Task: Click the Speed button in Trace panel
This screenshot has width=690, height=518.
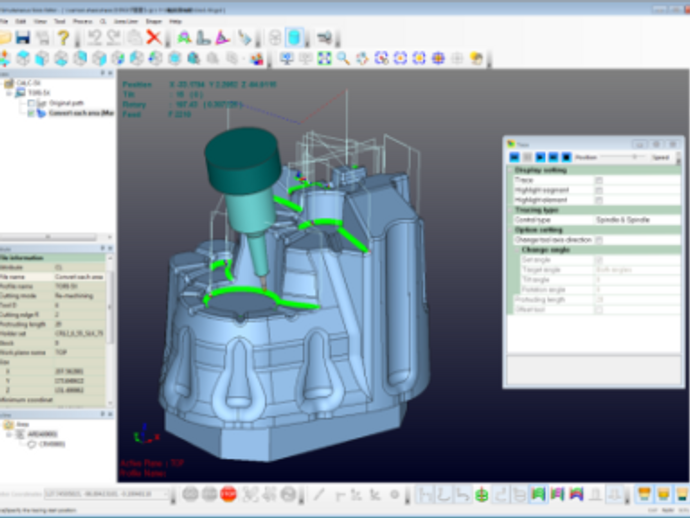Action: tap(661, 157)
